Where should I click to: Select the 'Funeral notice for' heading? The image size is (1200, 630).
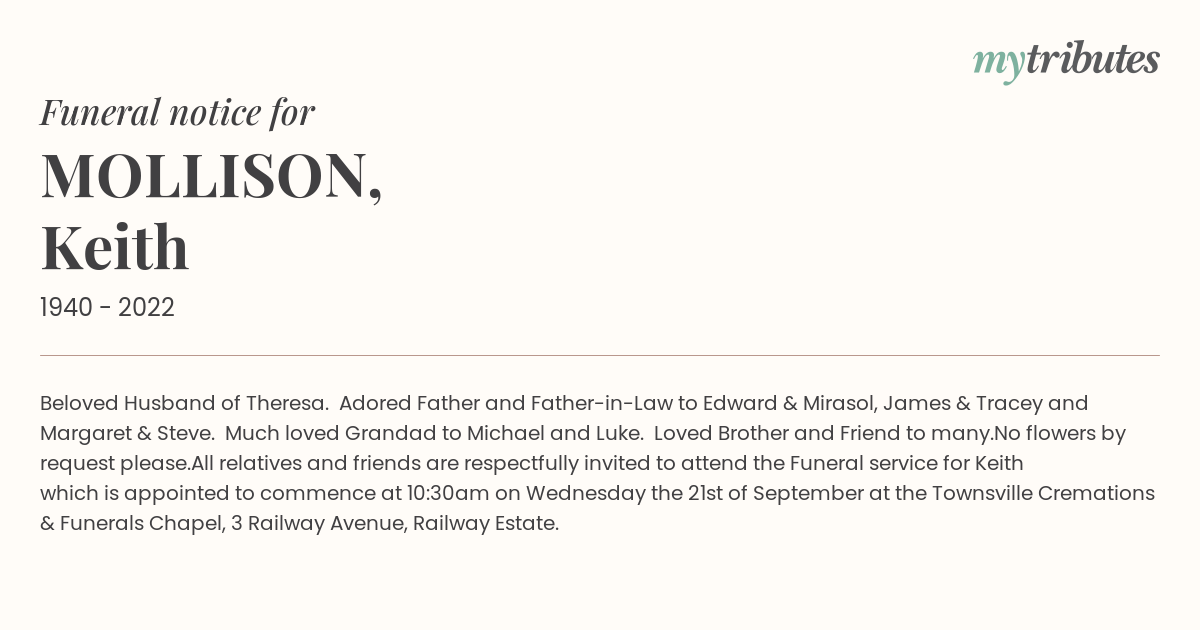point(177,112)
